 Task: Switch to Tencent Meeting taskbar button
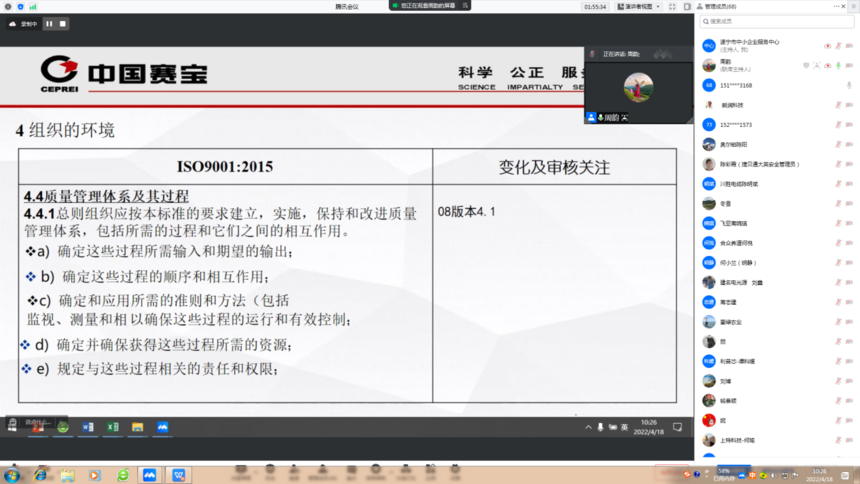click(x=150, y=475)
